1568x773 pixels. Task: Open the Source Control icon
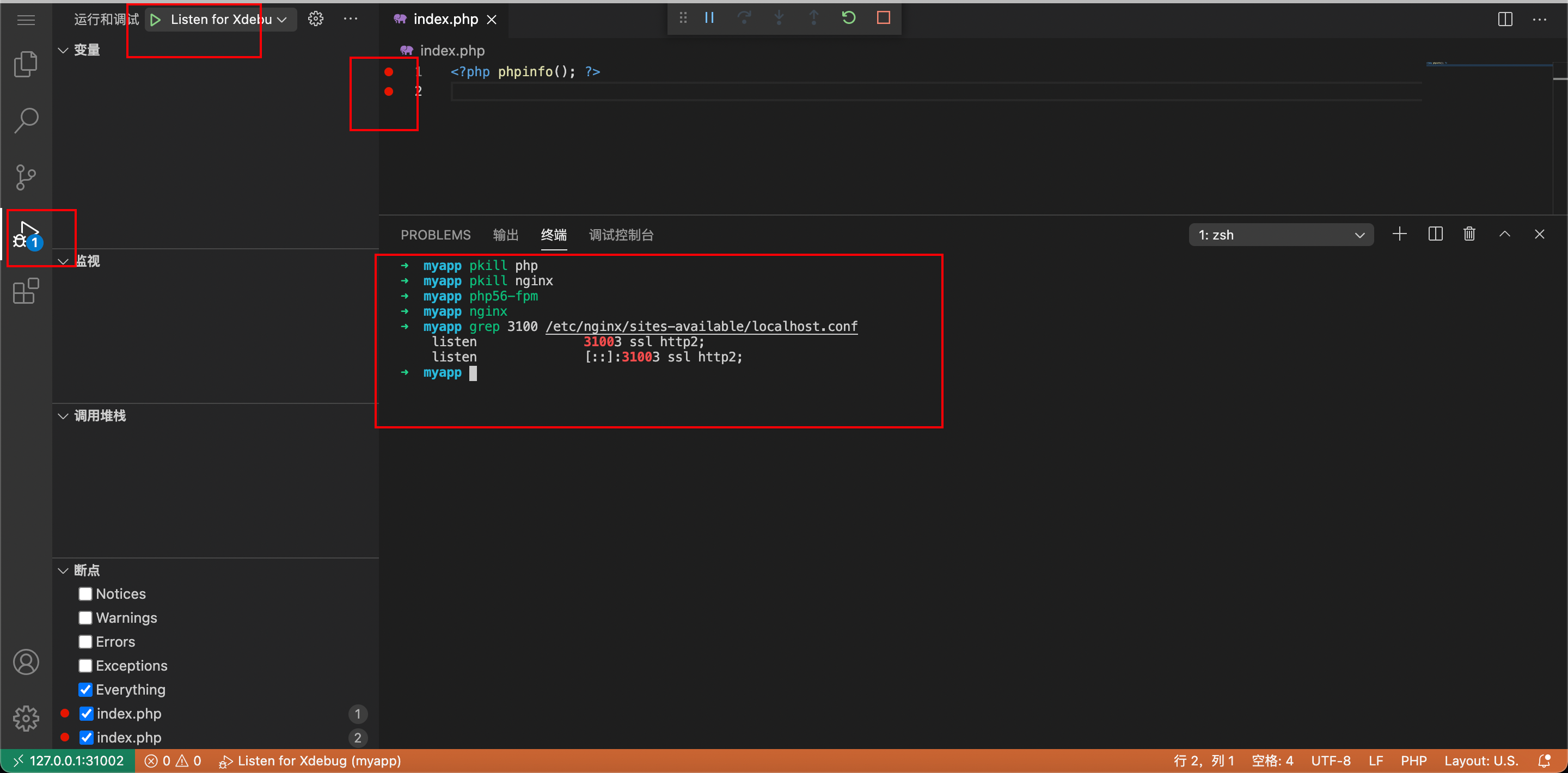click(26, 177)
